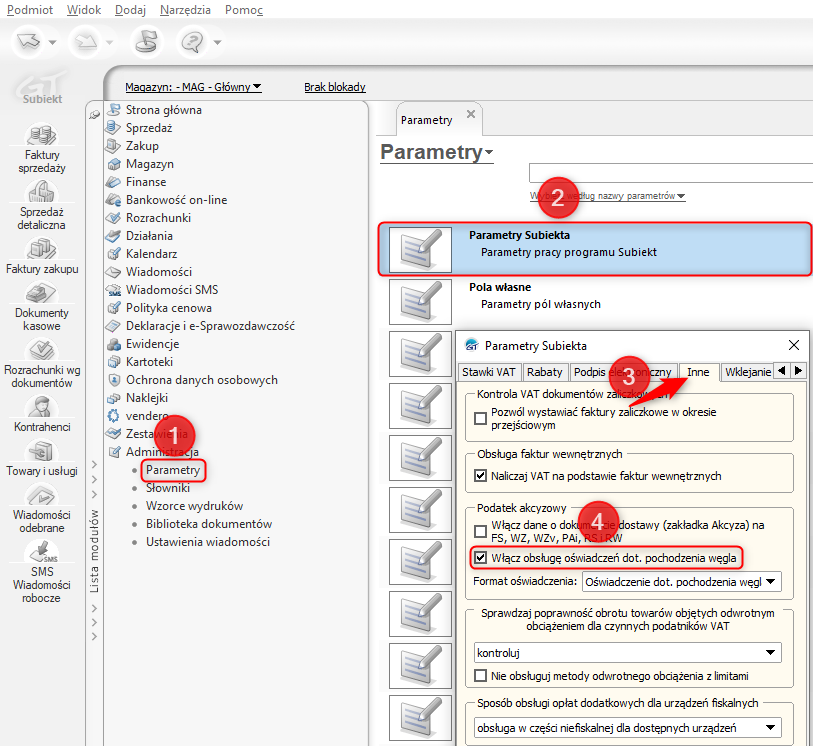
Task: Select Ustawienia wiadomości under Administracja
Action: click(x=208, y=542)
